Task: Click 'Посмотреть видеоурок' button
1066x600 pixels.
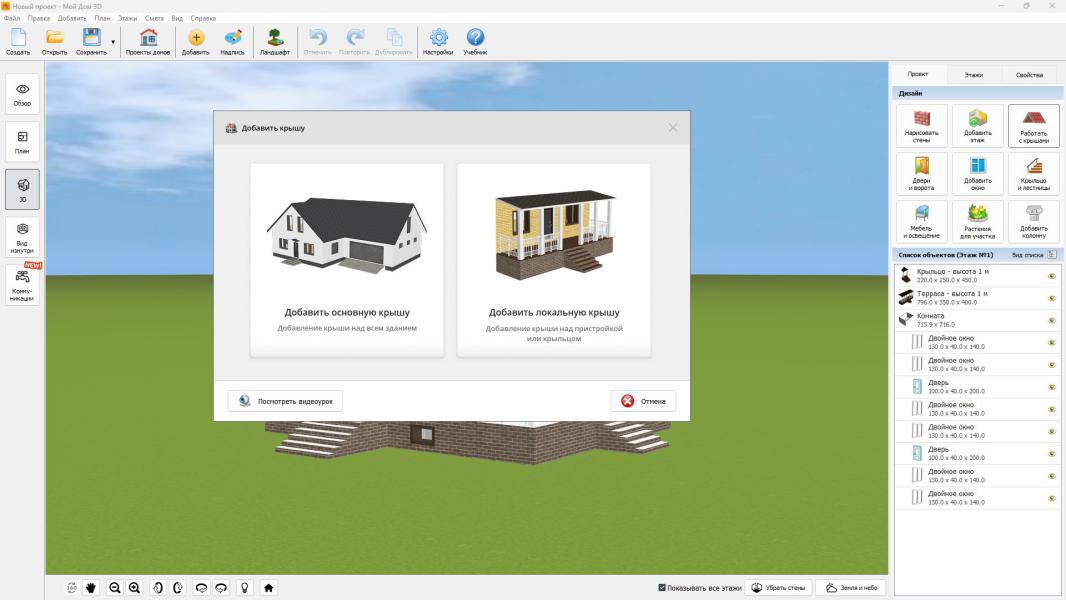Action: (x=286, y=401)
